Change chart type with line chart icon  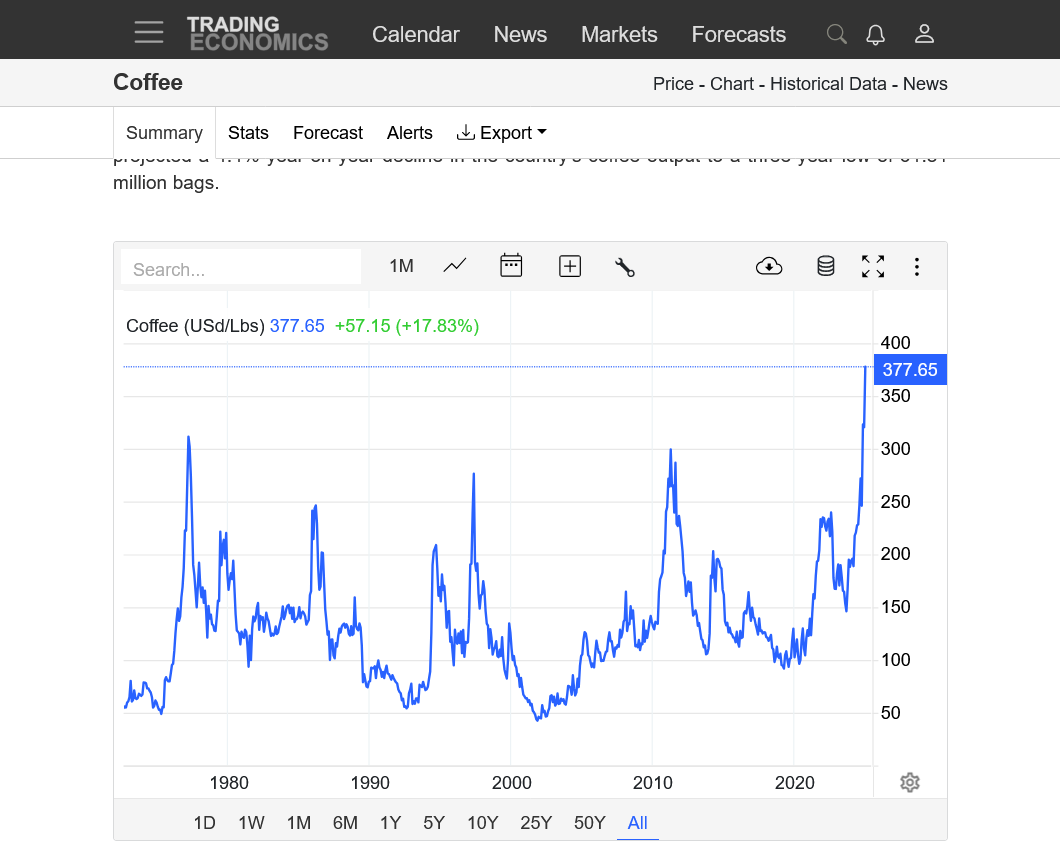point(455,266)
